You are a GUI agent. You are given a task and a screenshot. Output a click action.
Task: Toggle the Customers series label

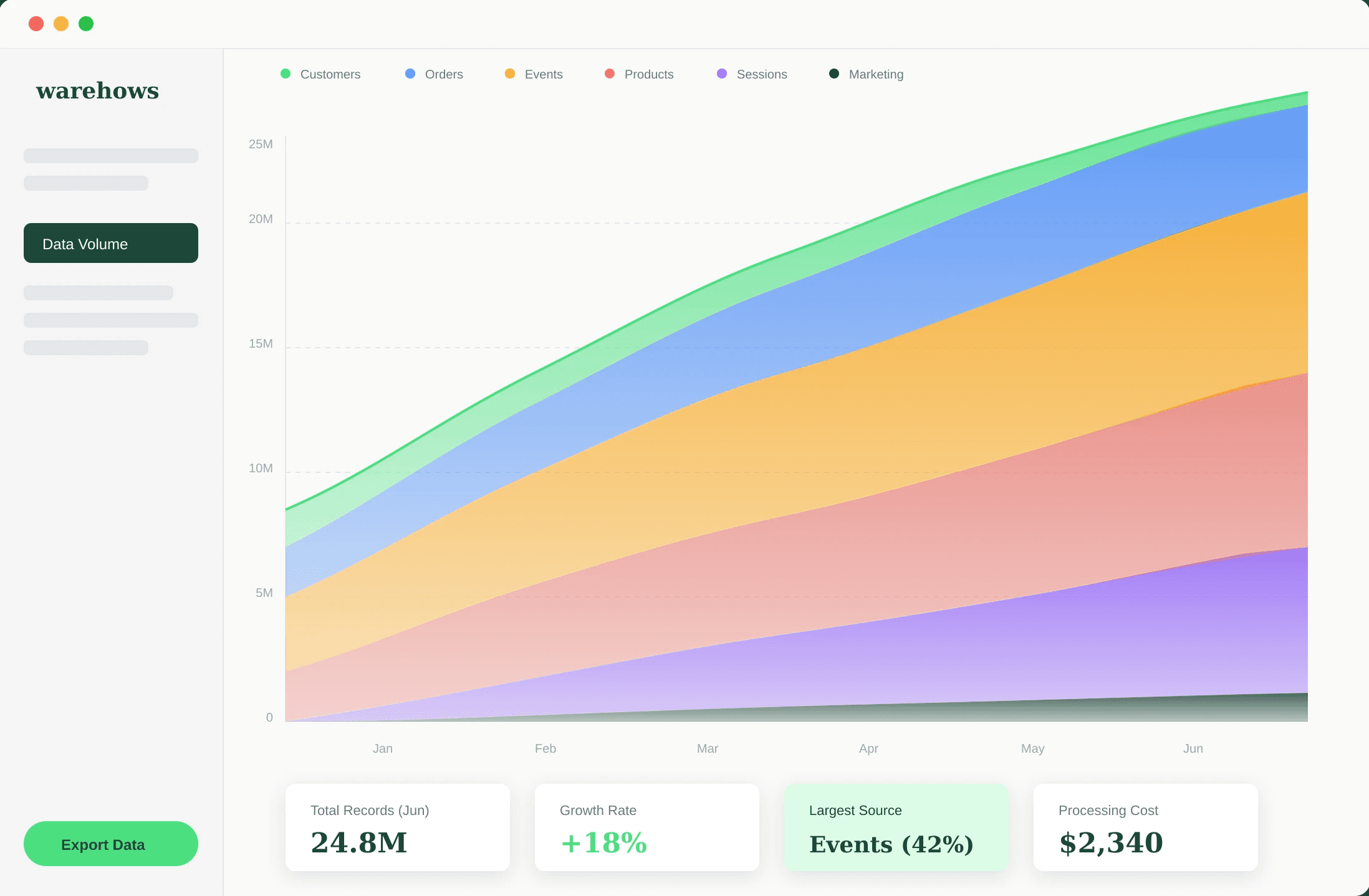point(330,74)
